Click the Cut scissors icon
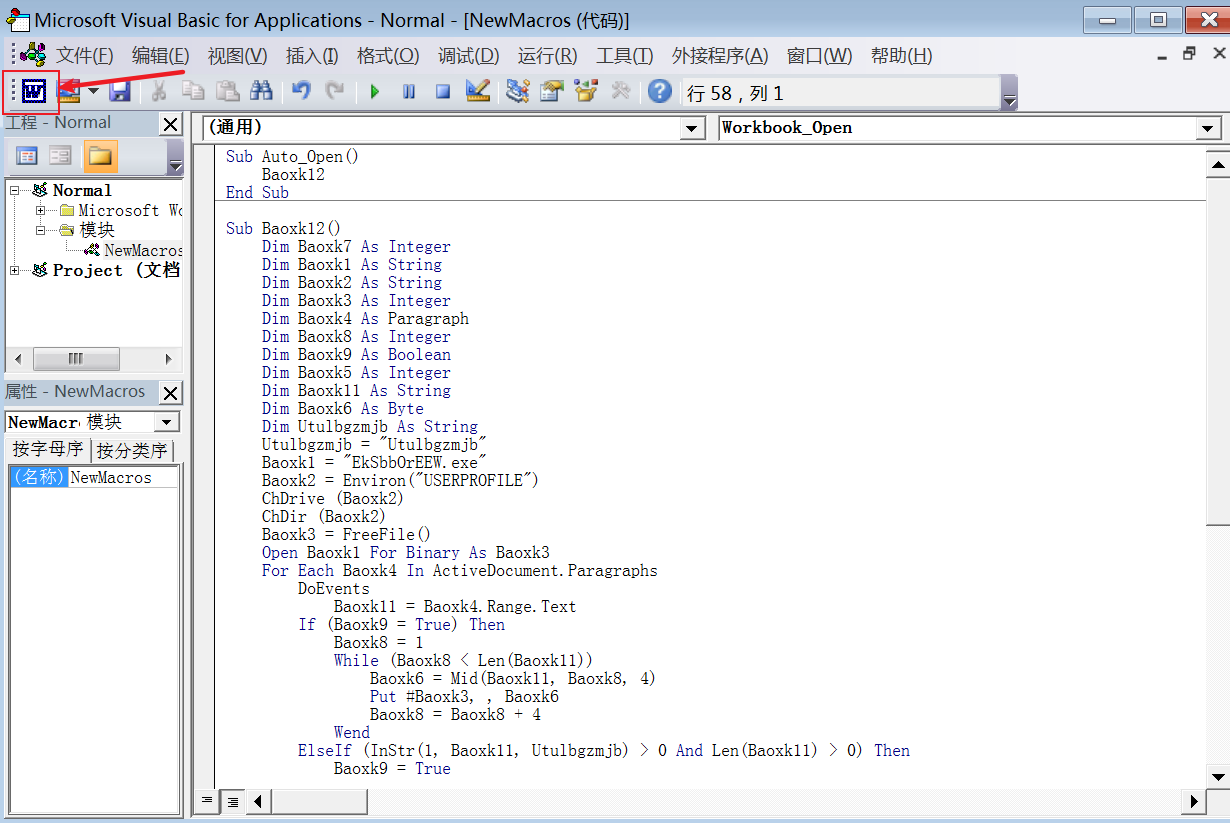Screen dimensions: 1230x823 pos(158,92)
